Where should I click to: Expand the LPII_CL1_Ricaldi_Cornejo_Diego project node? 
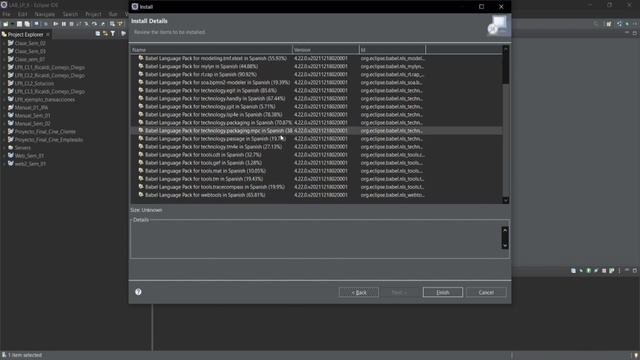(4, 67)
